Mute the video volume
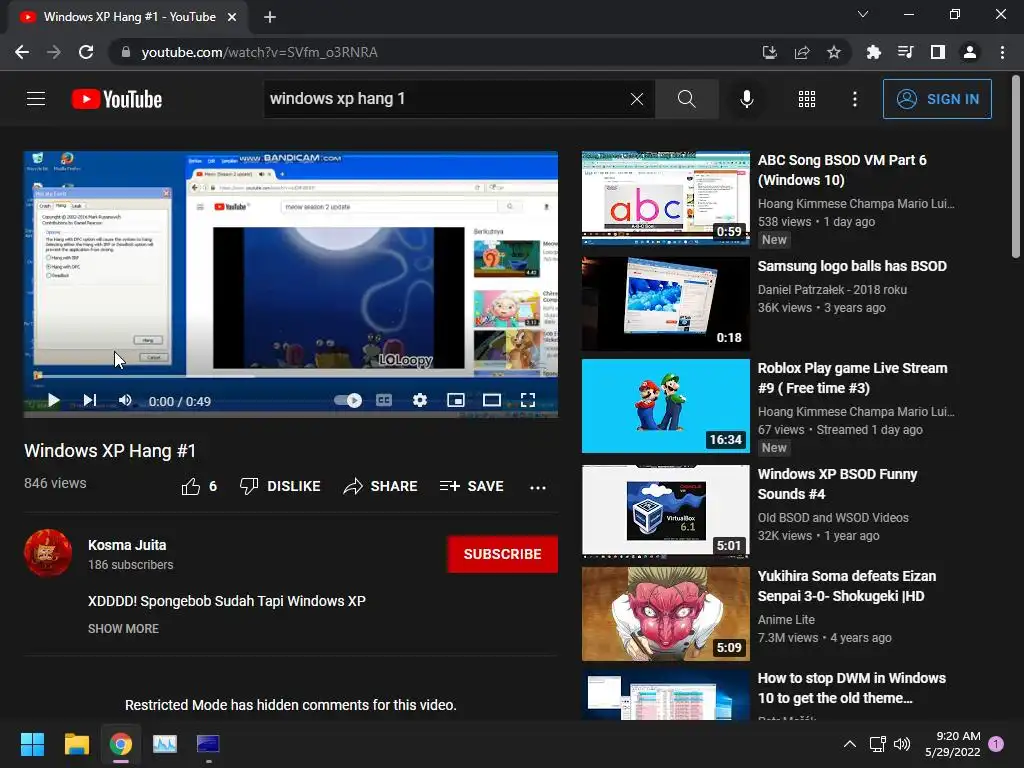 click(x=125, y=400)
